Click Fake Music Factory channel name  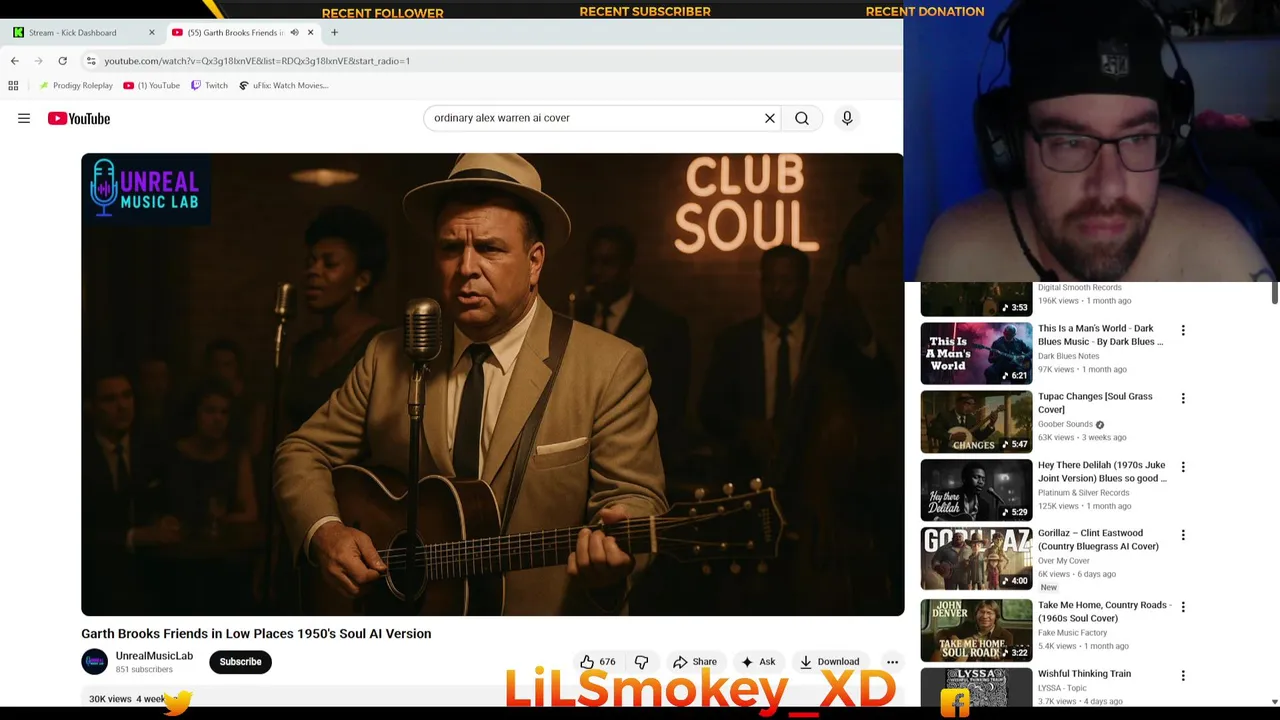(x=1072, y=633)
